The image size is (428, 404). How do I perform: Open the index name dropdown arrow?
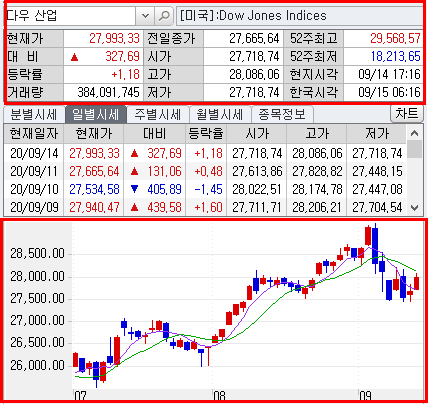[x=145, y=15]
